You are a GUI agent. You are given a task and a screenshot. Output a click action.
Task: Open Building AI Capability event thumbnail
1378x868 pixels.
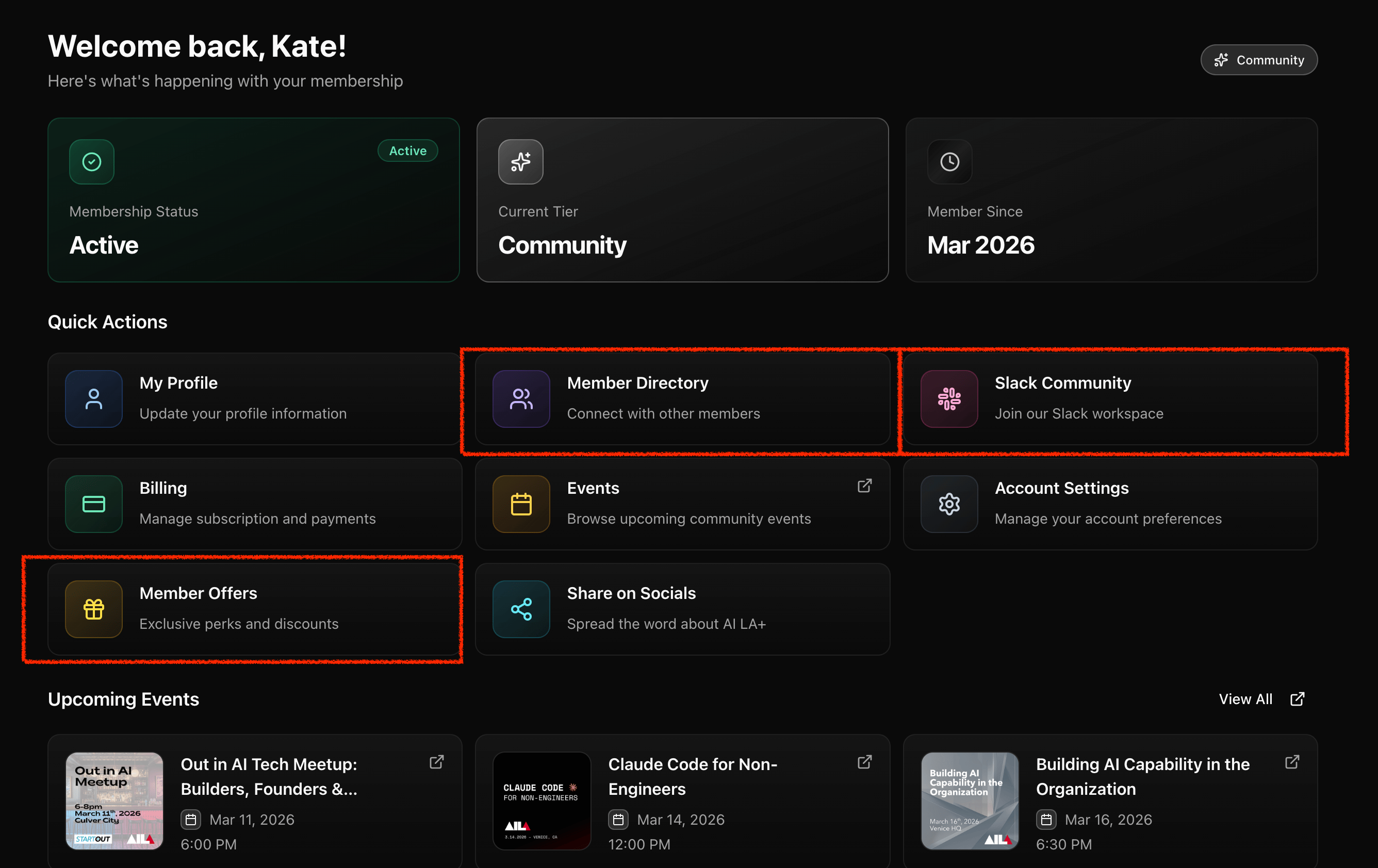[x=970, y=800]
